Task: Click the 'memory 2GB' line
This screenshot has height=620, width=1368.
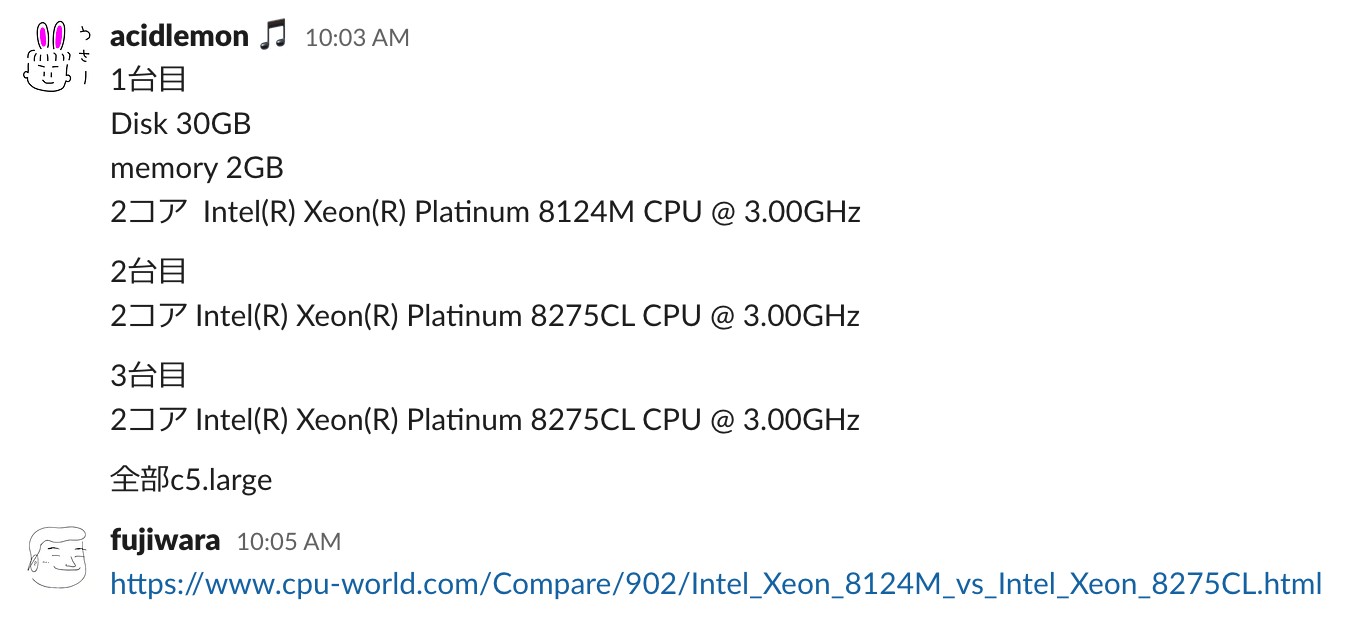Action: 197,168
